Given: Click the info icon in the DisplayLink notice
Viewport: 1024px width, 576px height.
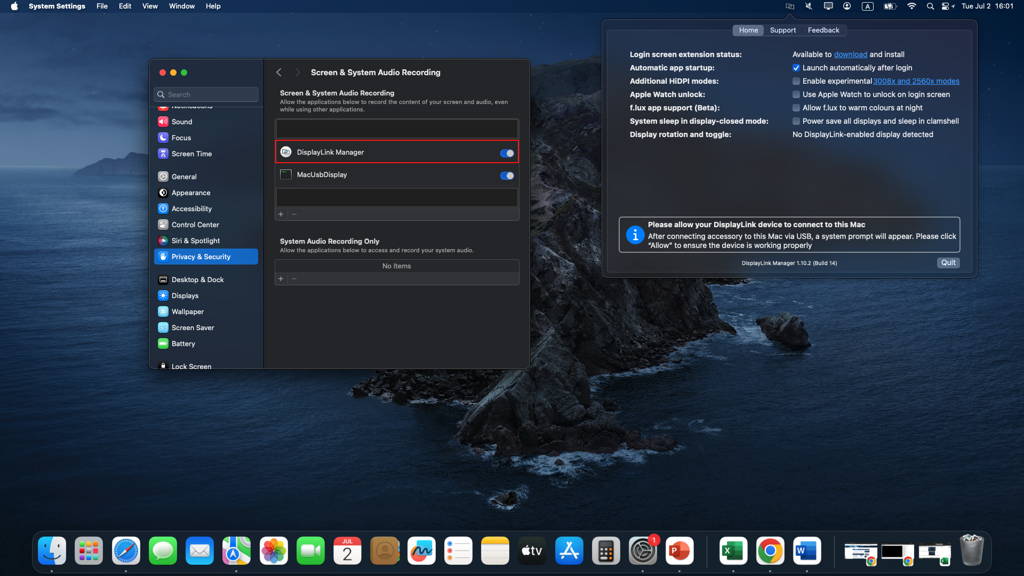Looking at the screenshot, I should click(635, 234).
